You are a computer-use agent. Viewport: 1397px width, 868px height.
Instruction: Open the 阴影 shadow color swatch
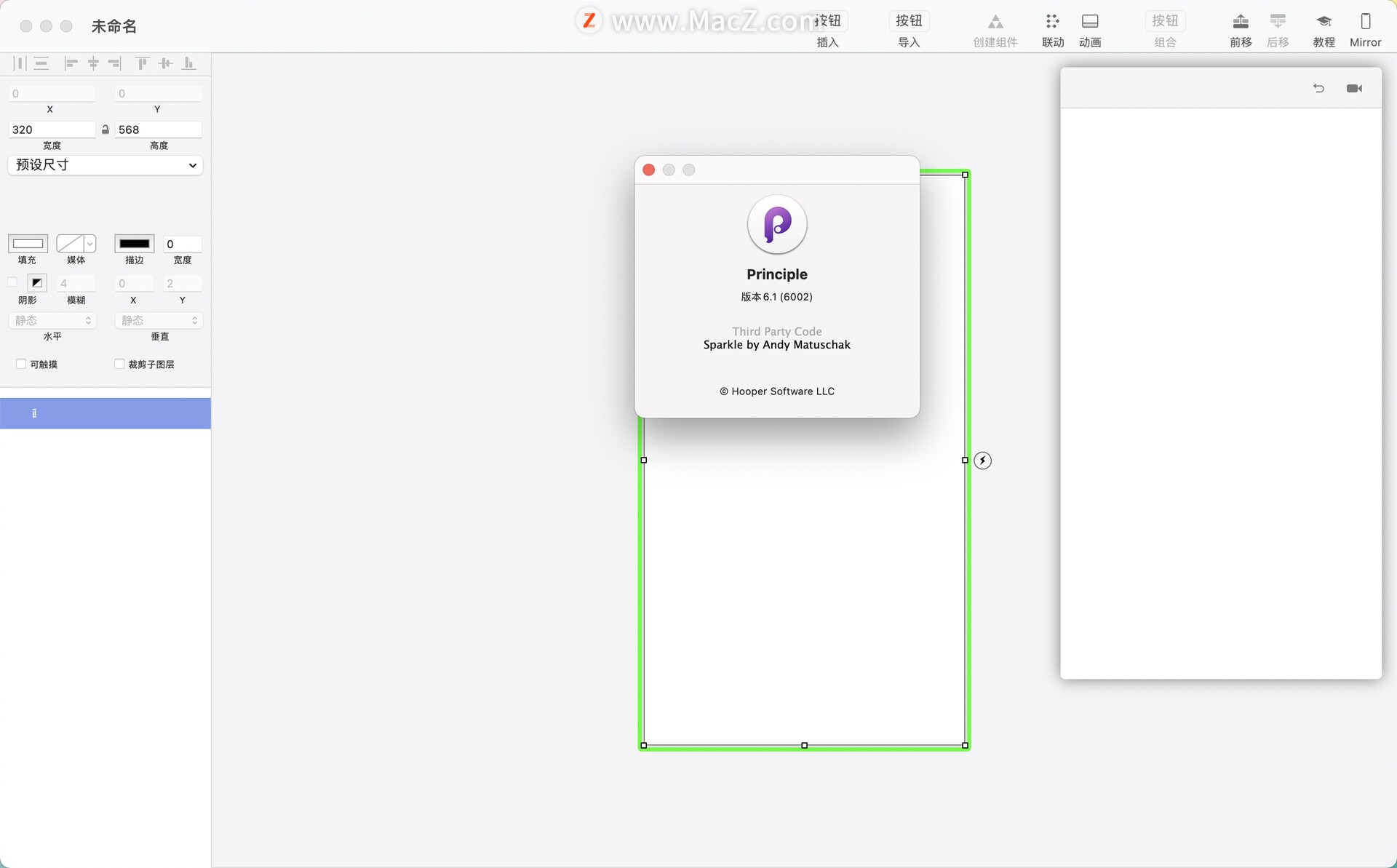coord(36,282)
